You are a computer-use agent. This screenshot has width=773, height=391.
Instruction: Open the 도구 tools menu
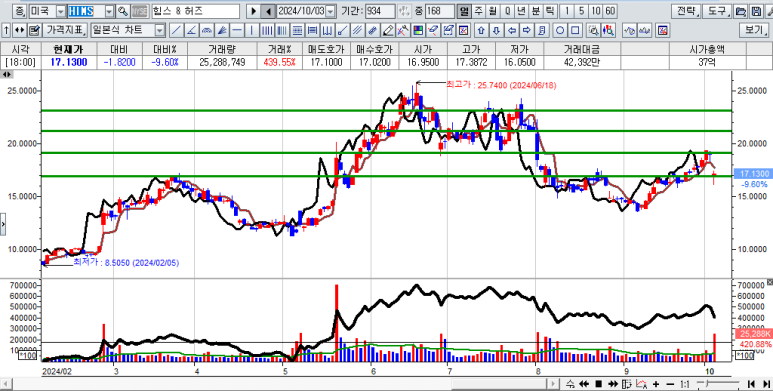point(717,11)
